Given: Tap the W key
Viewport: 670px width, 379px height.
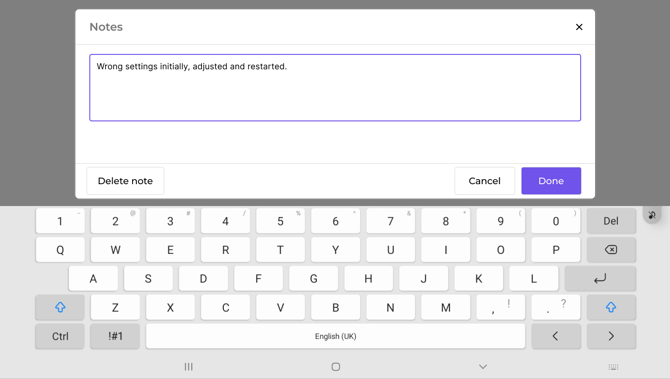Looking at the screenshot, I should [115, 250].
